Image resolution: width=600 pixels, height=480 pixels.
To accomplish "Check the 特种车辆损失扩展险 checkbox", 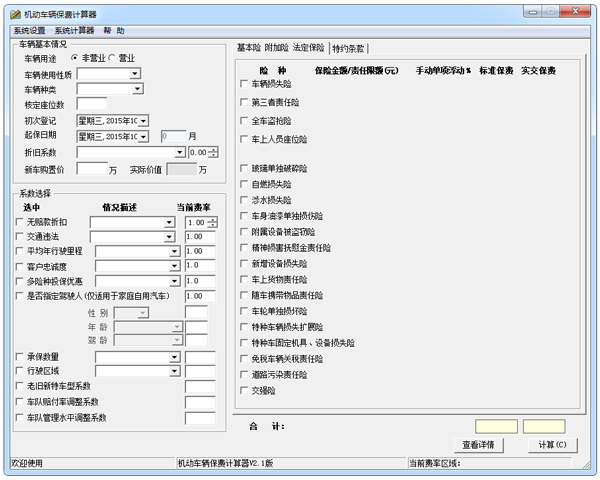I will [x=244, y=327].
